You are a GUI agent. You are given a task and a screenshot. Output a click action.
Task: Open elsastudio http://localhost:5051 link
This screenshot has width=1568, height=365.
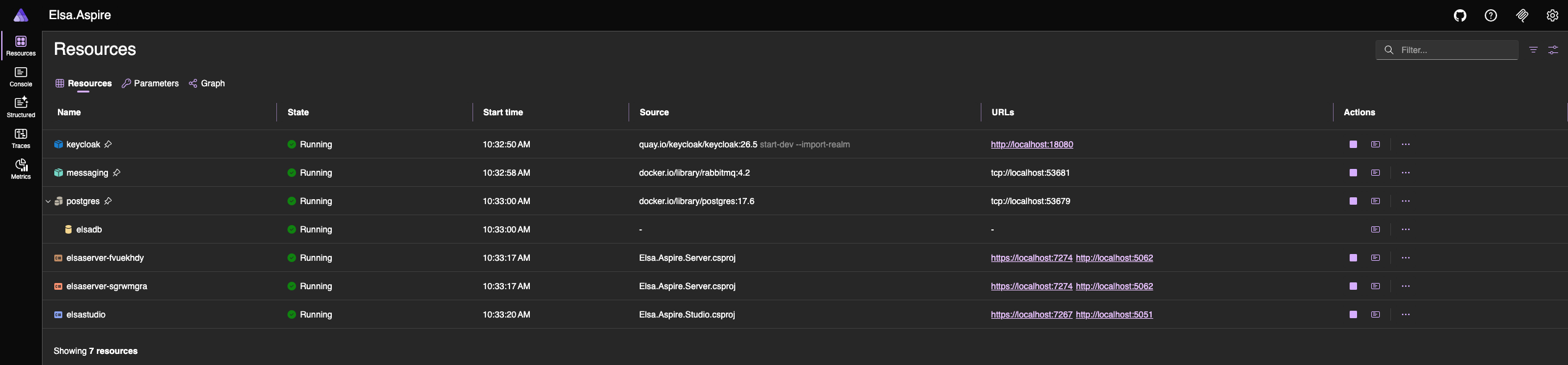pos(1114,314)
